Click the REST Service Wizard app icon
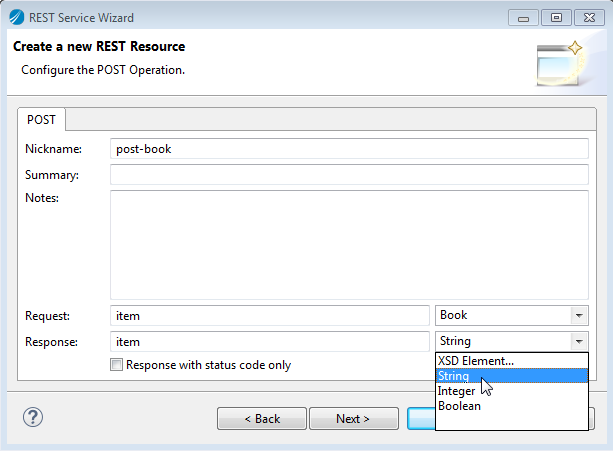Viewport: 613px width, 451px height. tap(17, 18)
